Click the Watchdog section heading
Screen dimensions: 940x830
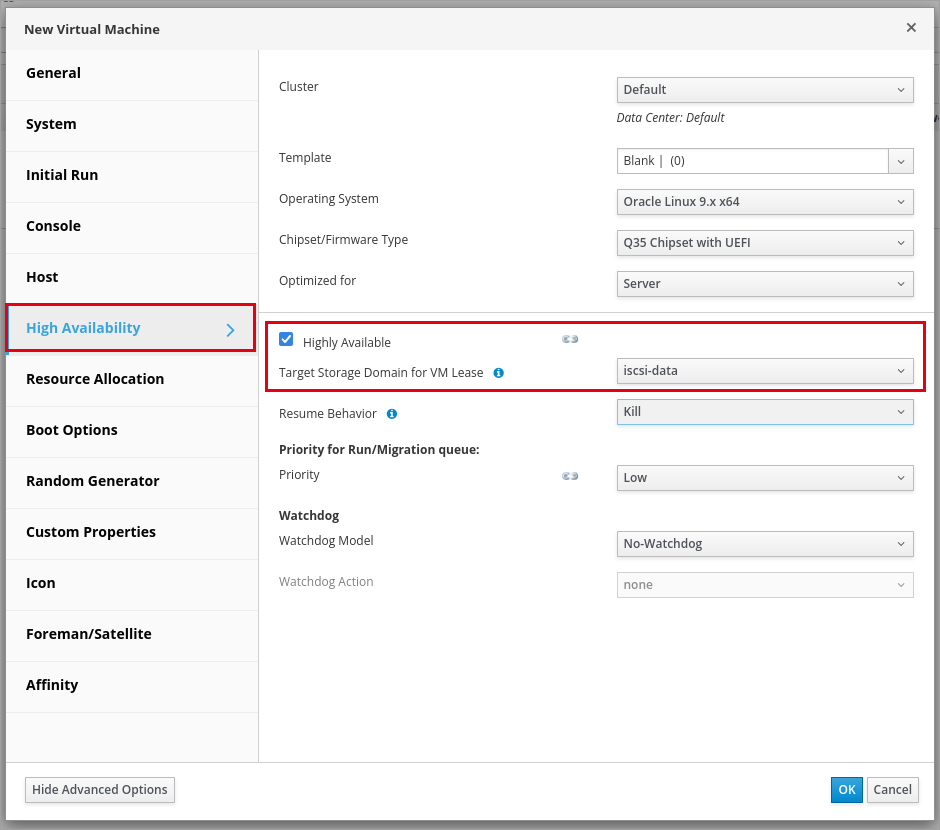(309, 516)
